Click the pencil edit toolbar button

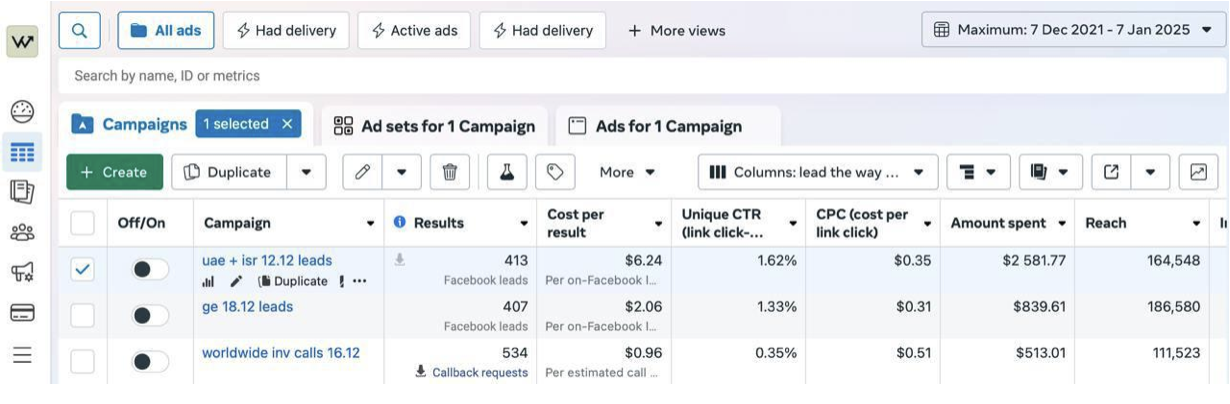362,172
